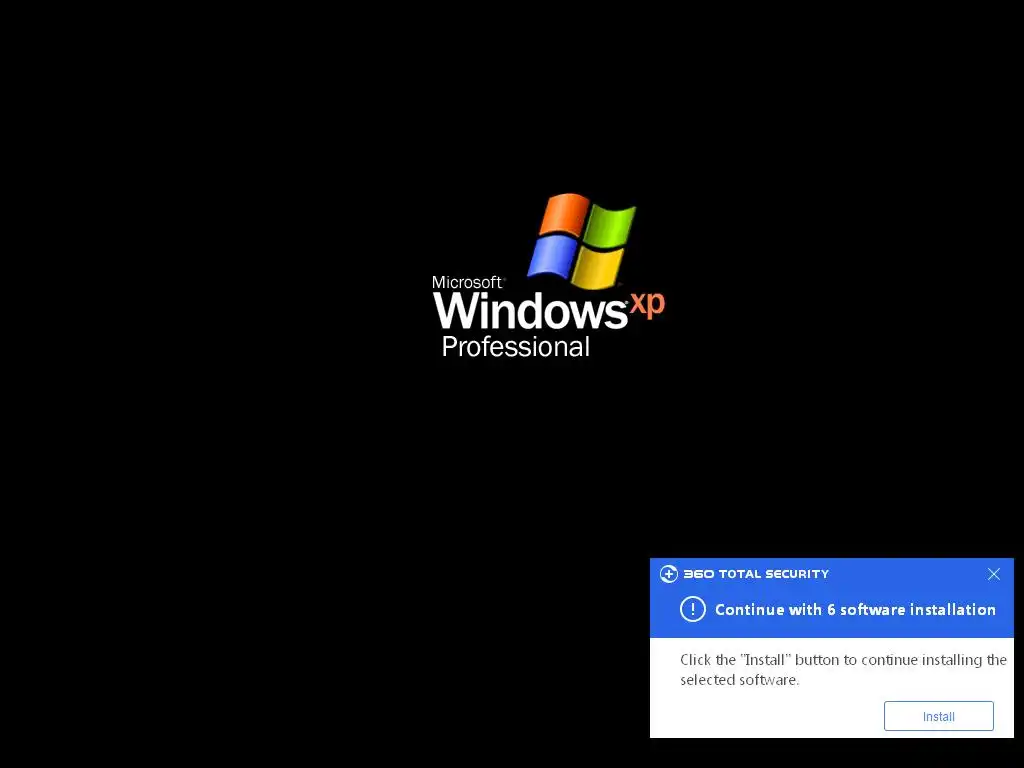Click the Install button in 360 popup
This screenshot has width=1024, height=768.
pyautogui.click(x=938, y=716)
